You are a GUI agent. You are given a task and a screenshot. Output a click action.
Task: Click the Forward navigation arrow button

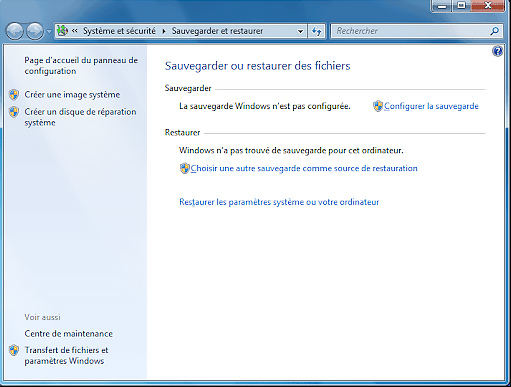[x=35, y=31]
